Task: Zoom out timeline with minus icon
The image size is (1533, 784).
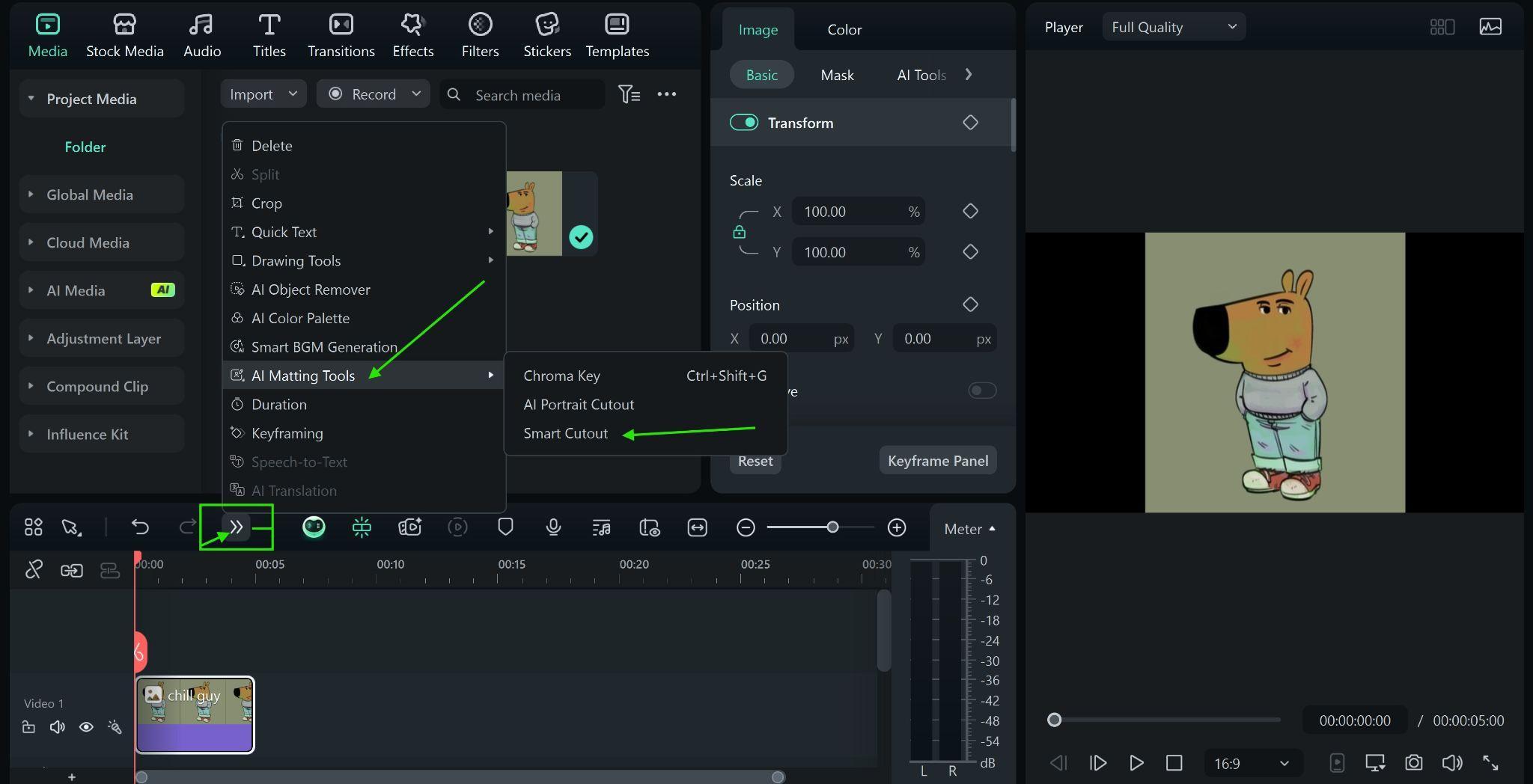Action: point(746,527)
